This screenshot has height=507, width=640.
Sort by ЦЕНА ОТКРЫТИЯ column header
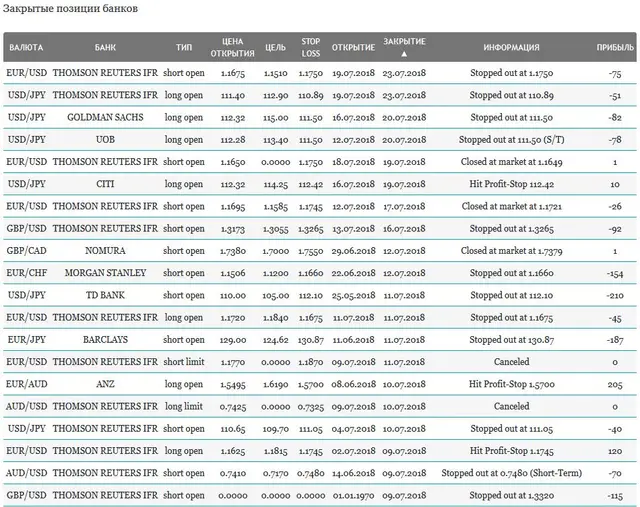click(x=233, y=47)
